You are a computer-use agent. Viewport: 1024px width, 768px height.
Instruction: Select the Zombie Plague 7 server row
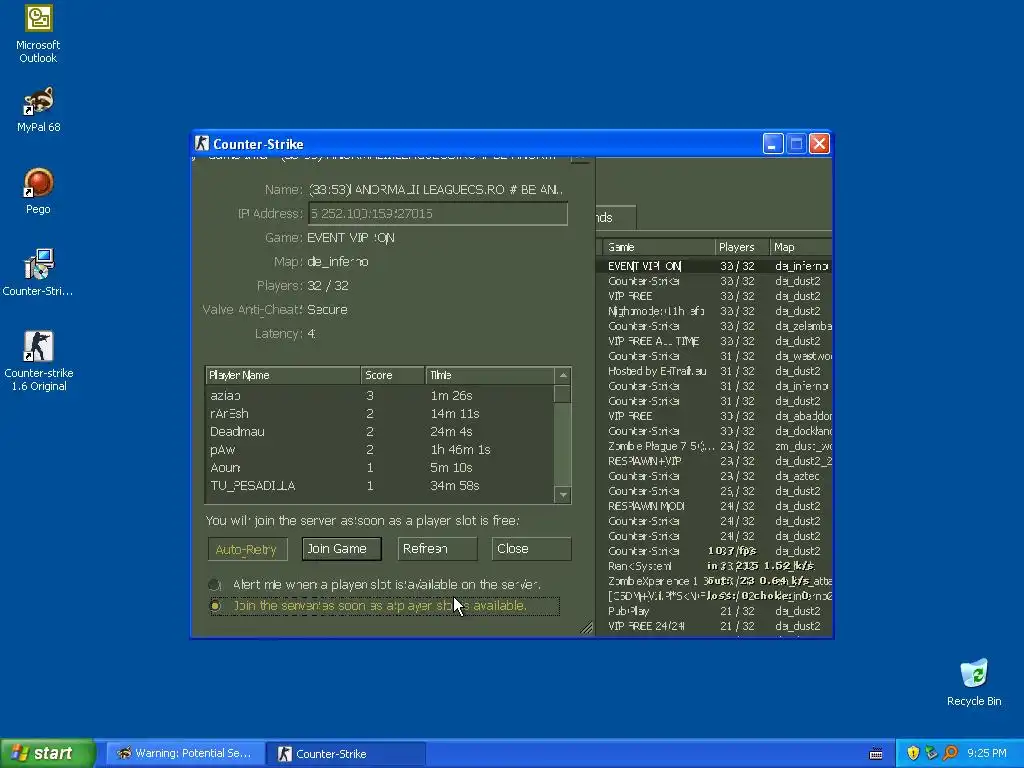point(714,446)
